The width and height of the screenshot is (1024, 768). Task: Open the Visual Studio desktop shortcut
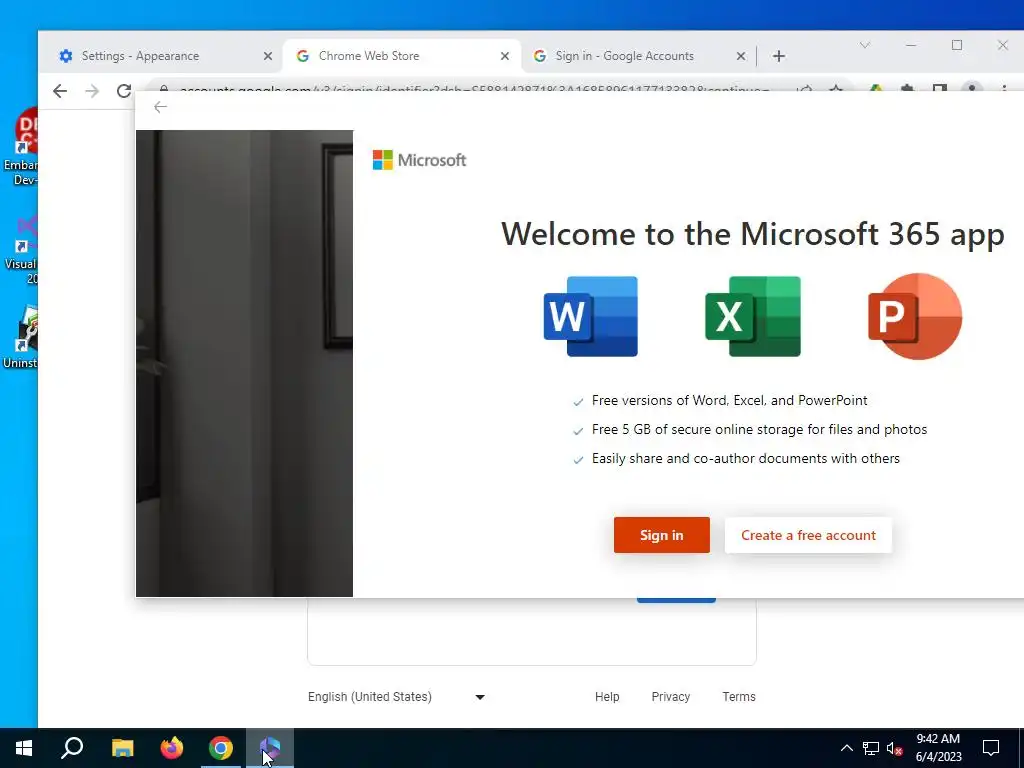pos(21,249)
